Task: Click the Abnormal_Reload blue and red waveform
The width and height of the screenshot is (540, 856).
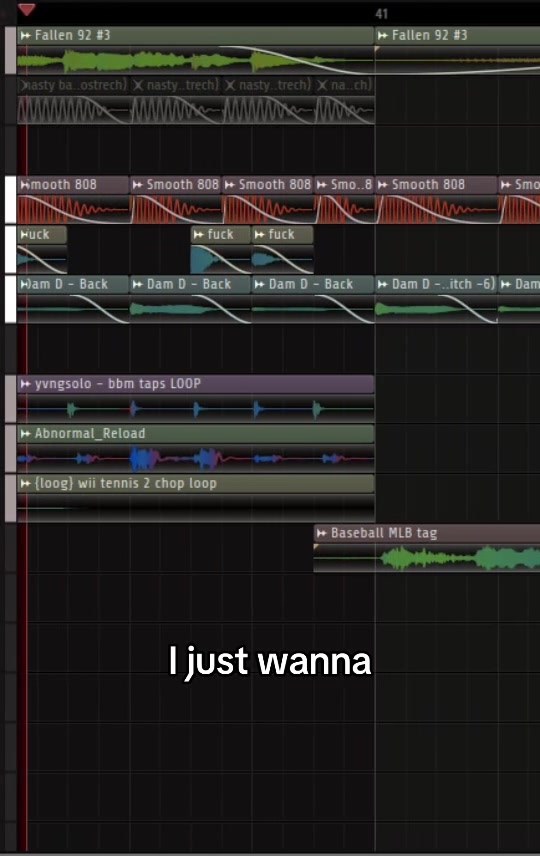Action: pos(195,459)
